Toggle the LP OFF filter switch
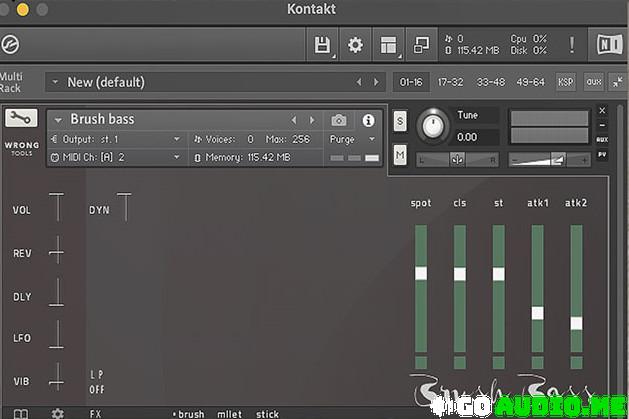Image resolution: width=629 pixels, height=419 pixels. [97, 382]
